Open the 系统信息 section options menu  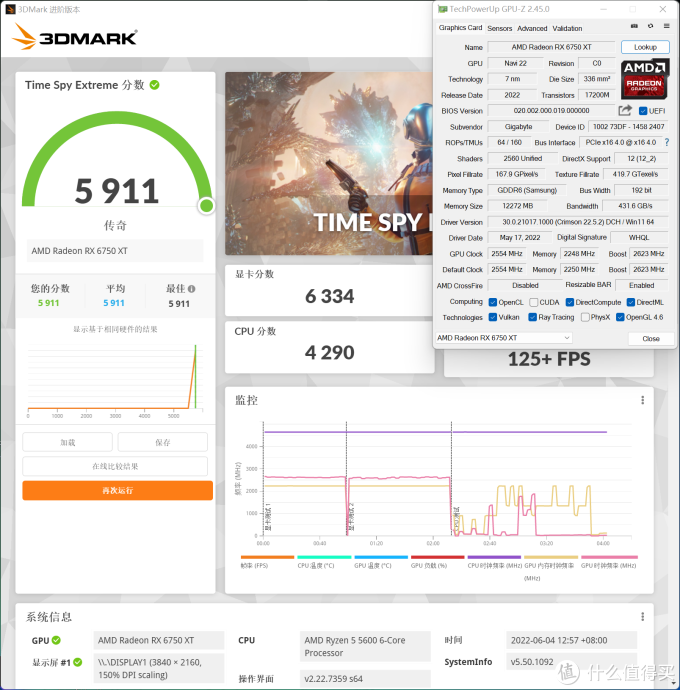click(x=642, y=616)
